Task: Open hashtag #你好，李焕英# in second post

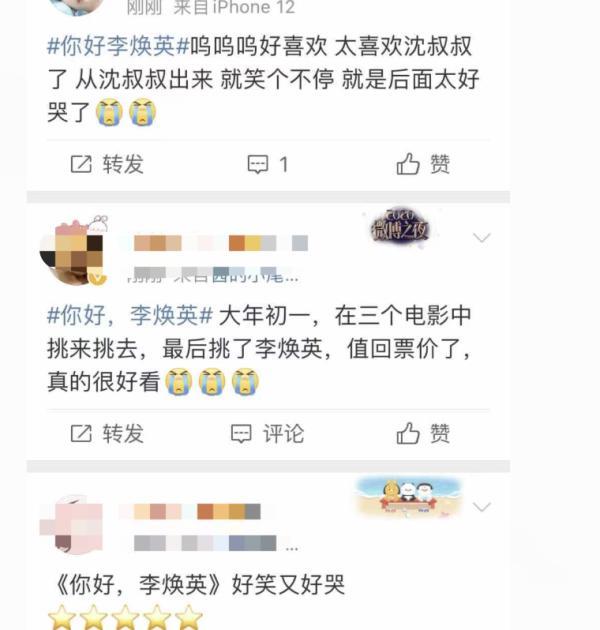Action: (x=130, y=315)
